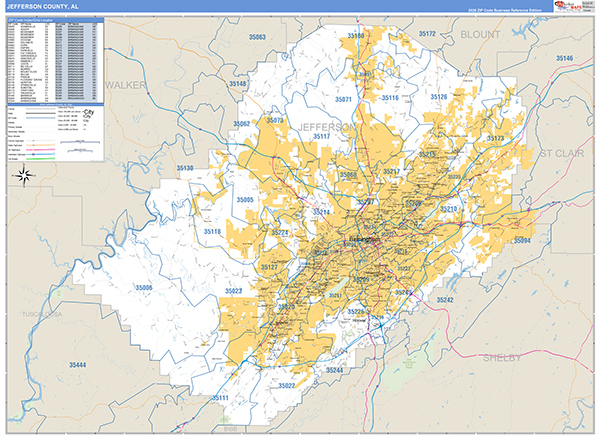Click the TUSCALOOSA county label
Viewport: 600px width, 435px height.
click(x=42, y=314)
